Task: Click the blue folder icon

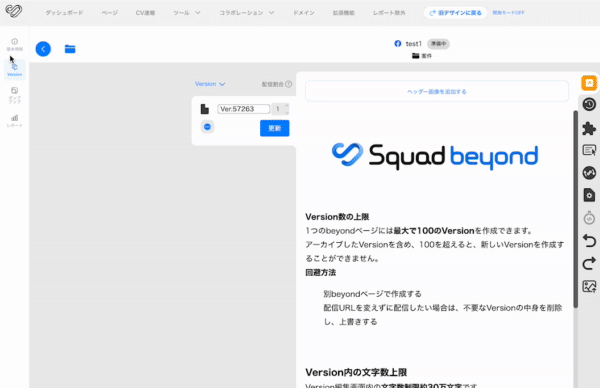Action: [x=70, y=49]
